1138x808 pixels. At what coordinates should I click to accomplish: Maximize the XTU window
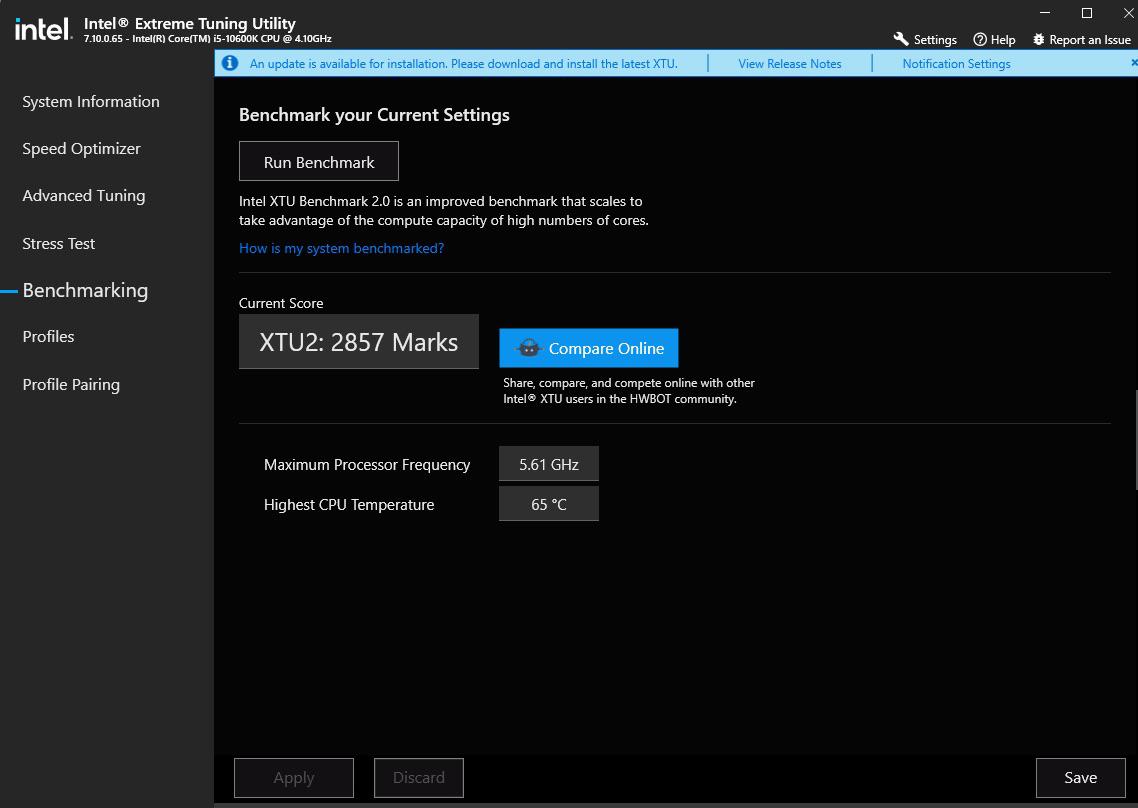1086,12
